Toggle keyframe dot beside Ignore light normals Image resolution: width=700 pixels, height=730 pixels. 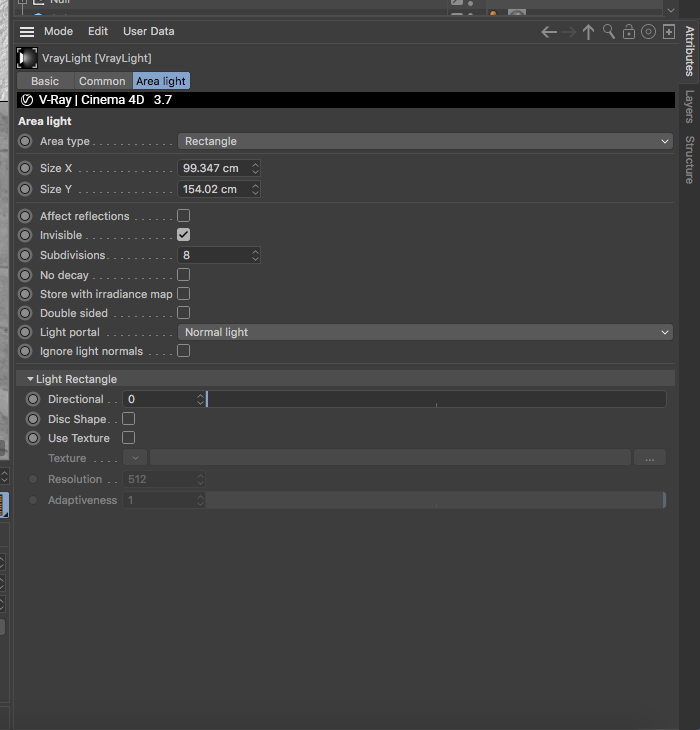click(x=25, y=351)
